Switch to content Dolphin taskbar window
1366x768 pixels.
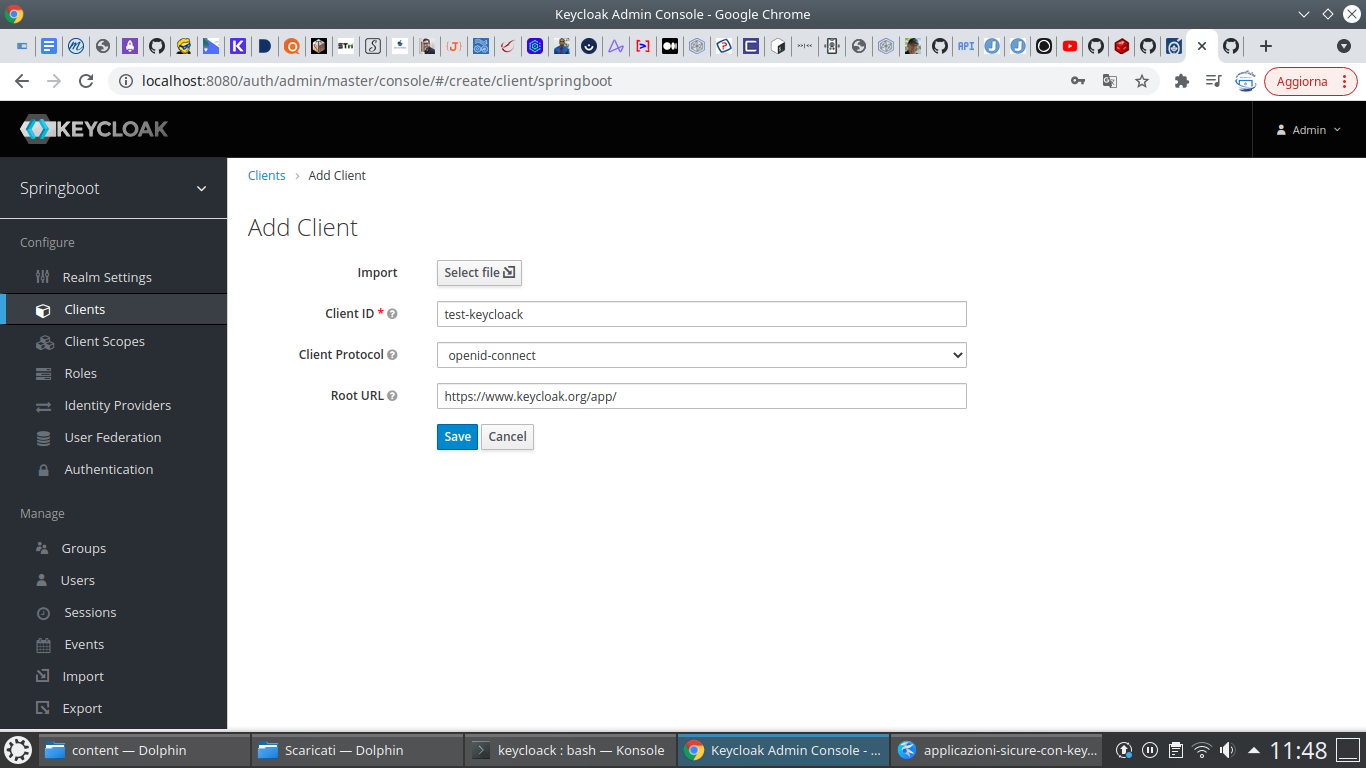click(145, 750)
